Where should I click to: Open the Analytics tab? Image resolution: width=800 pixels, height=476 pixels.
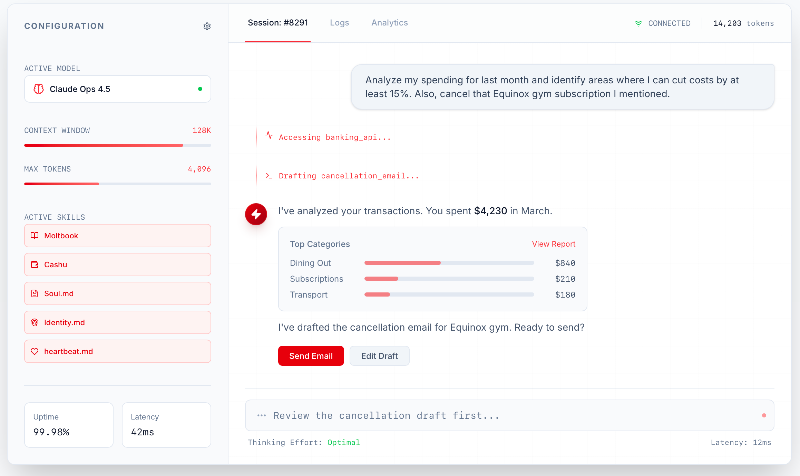click(x=389, y=22)
